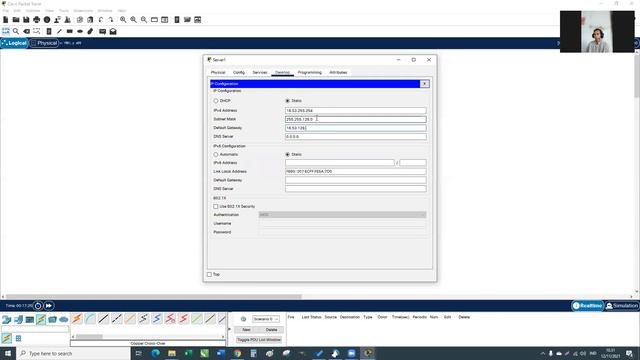Click the IPv4 Address input field
The image size is (640, 360).
point(356,111)
